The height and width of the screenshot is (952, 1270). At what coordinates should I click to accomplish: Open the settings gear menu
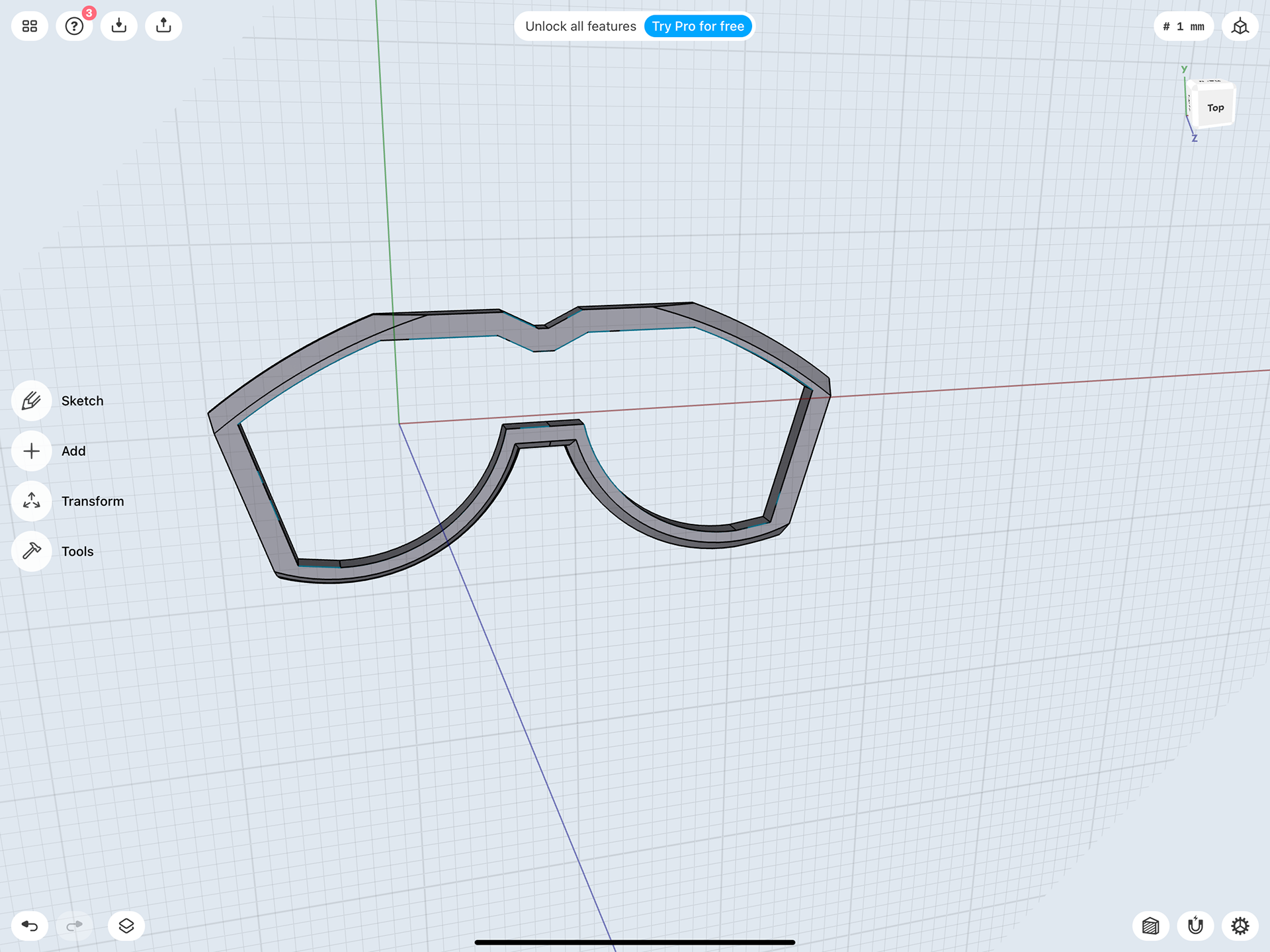[x=1240, y=926]
